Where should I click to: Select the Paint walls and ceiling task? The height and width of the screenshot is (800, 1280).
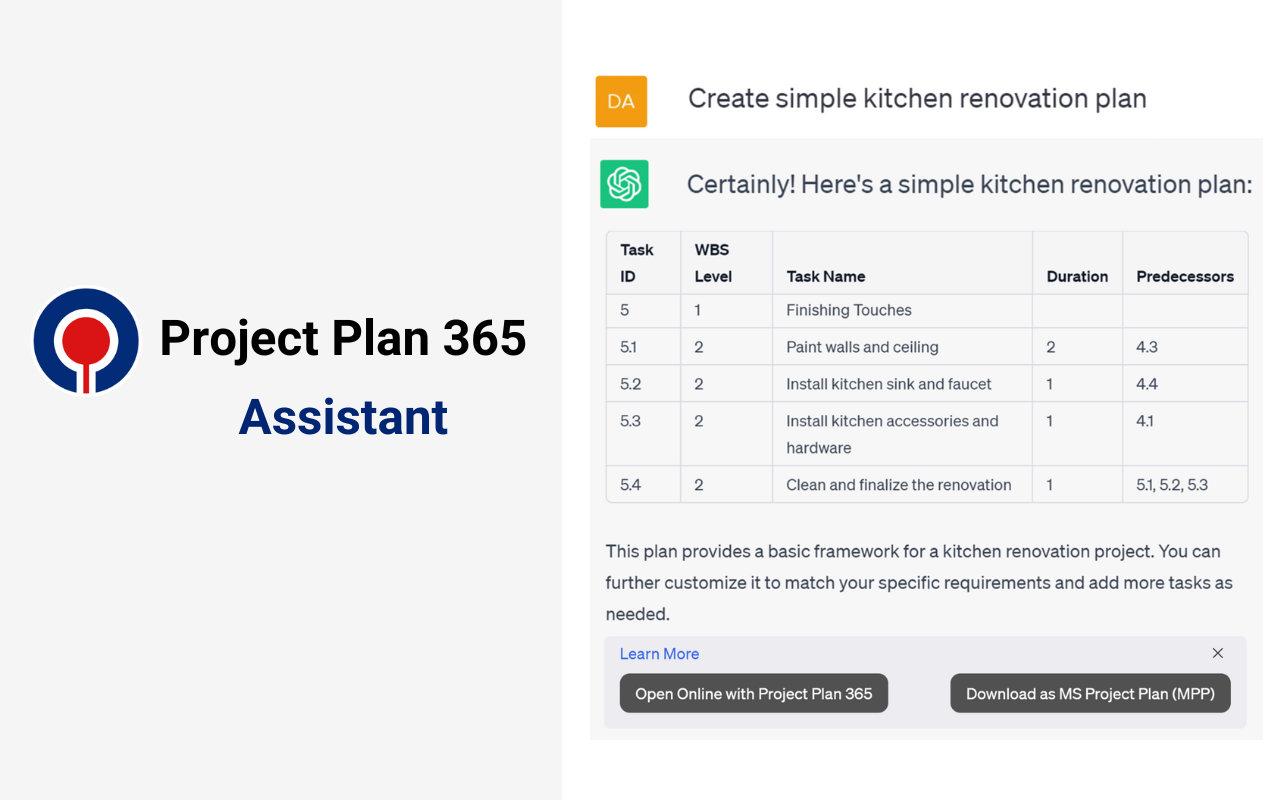click(862, 347)
